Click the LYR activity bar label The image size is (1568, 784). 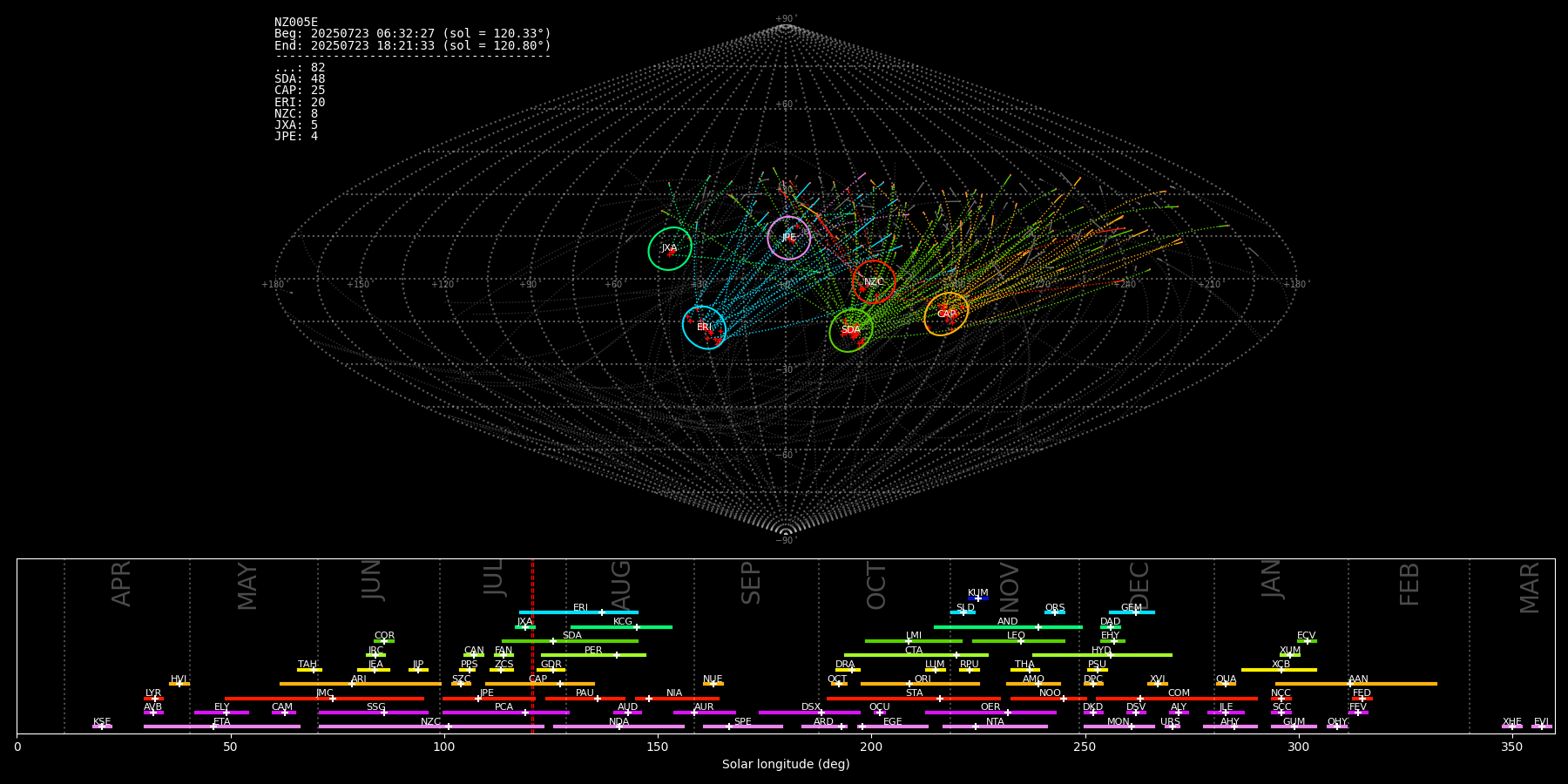click(x=153, y=693)
